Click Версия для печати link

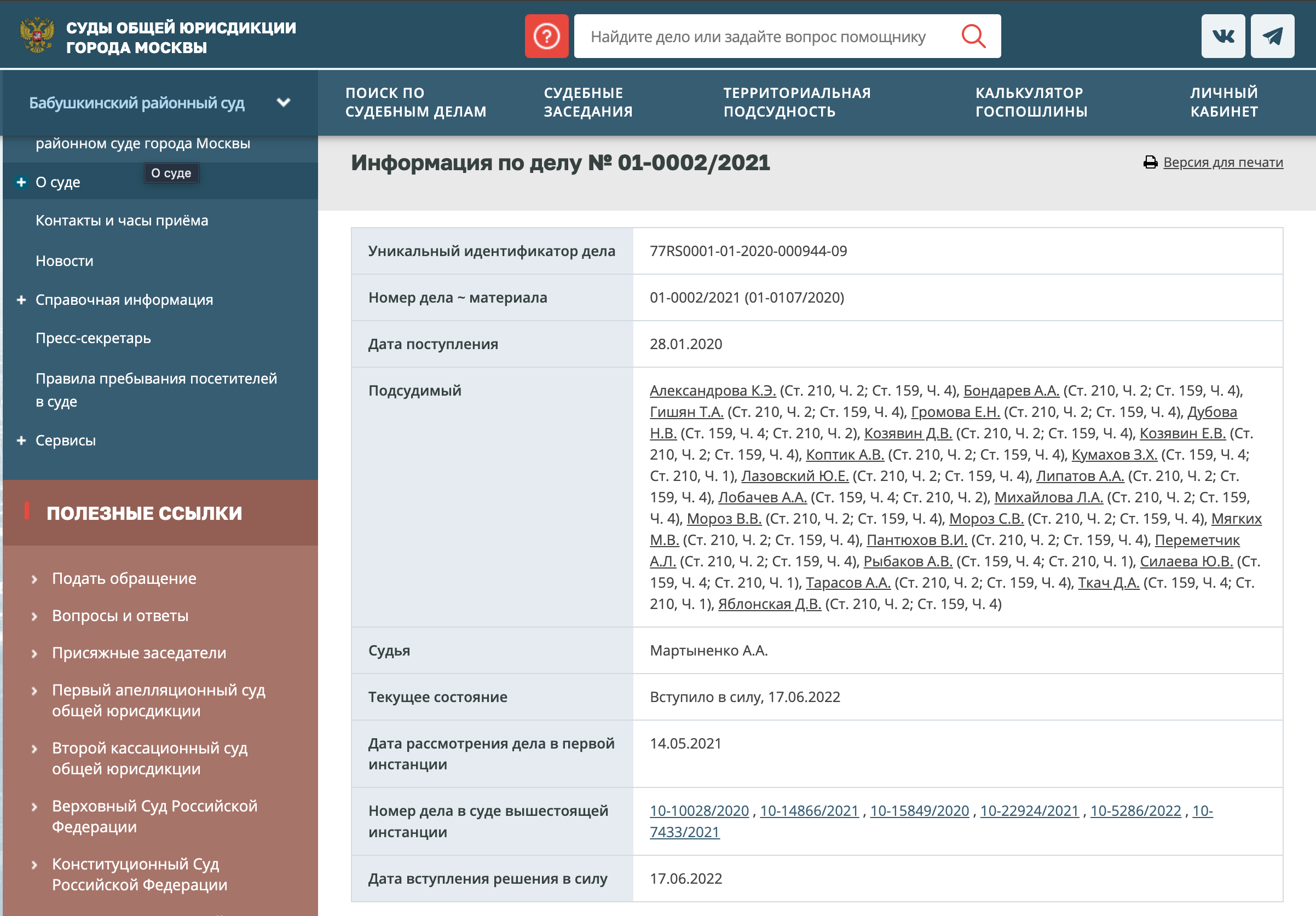[x=1223, y=162]
